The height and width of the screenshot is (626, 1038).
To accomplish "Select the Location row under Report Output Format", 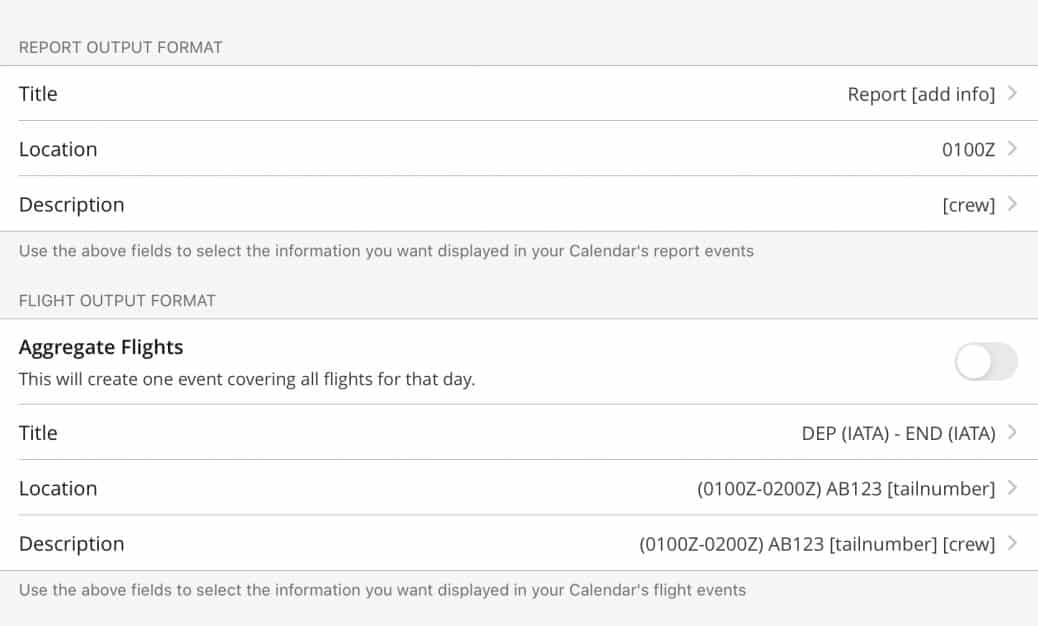I will click(58, 149).
